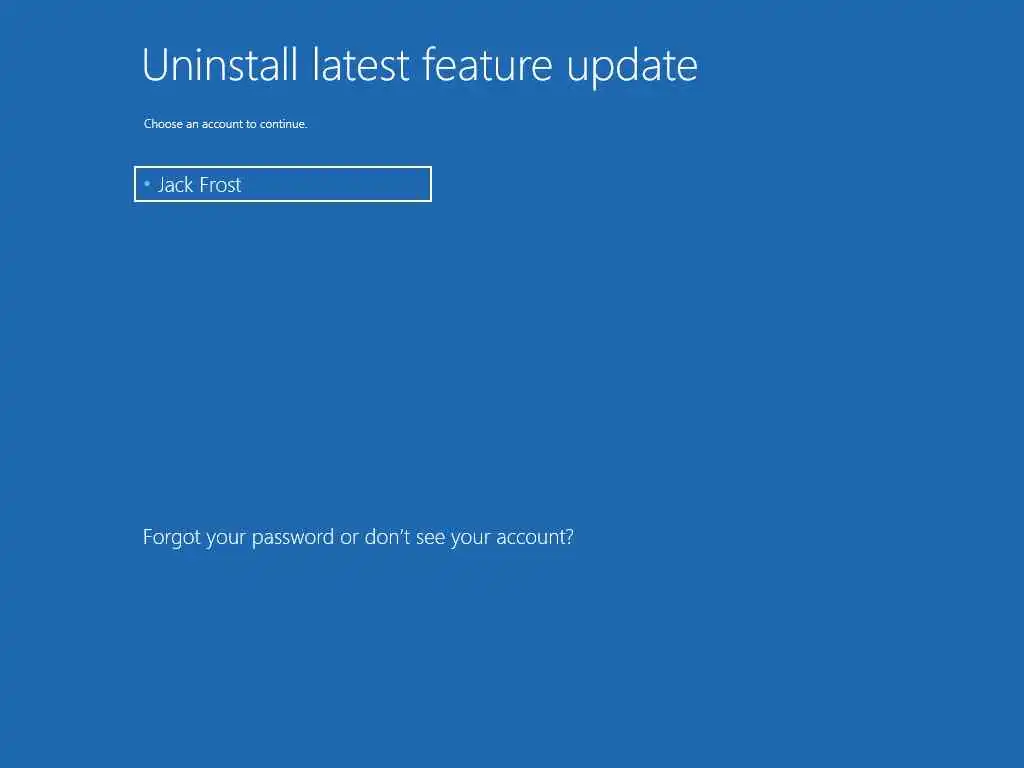
Task: Click the word Uninstall in the title
Action: pos(219,65)
